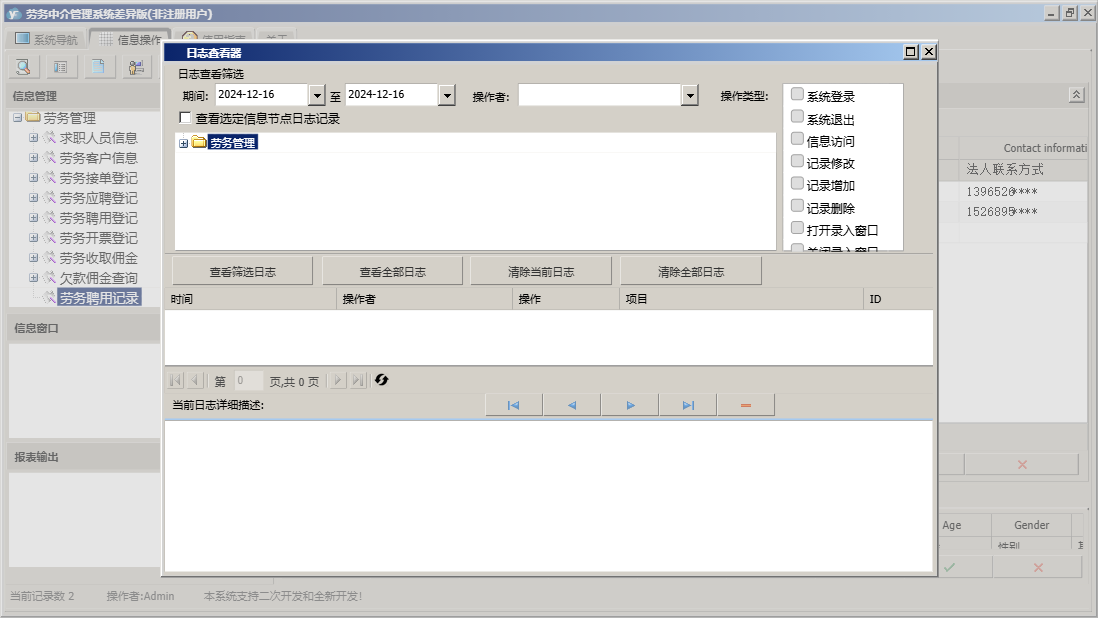
Task: Click the 项目 column header
Action: pos(742,299)
